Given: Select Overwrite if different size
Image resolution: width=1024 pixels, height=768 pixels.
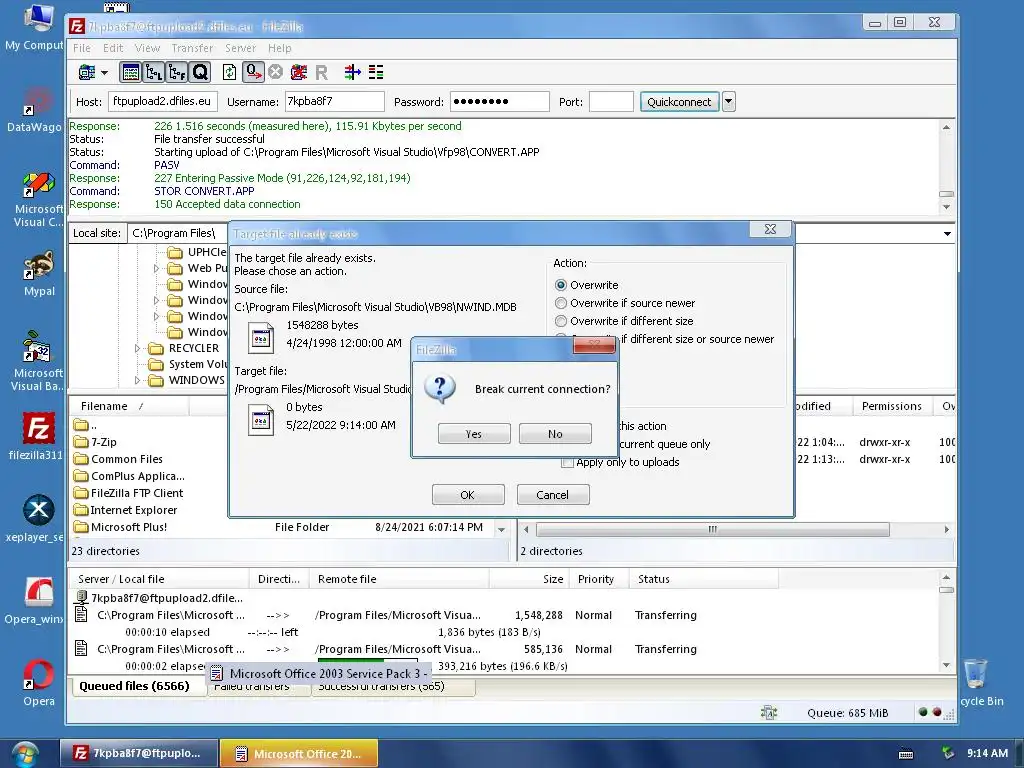Looking at the screenshot, I should (x=560, y=321).
